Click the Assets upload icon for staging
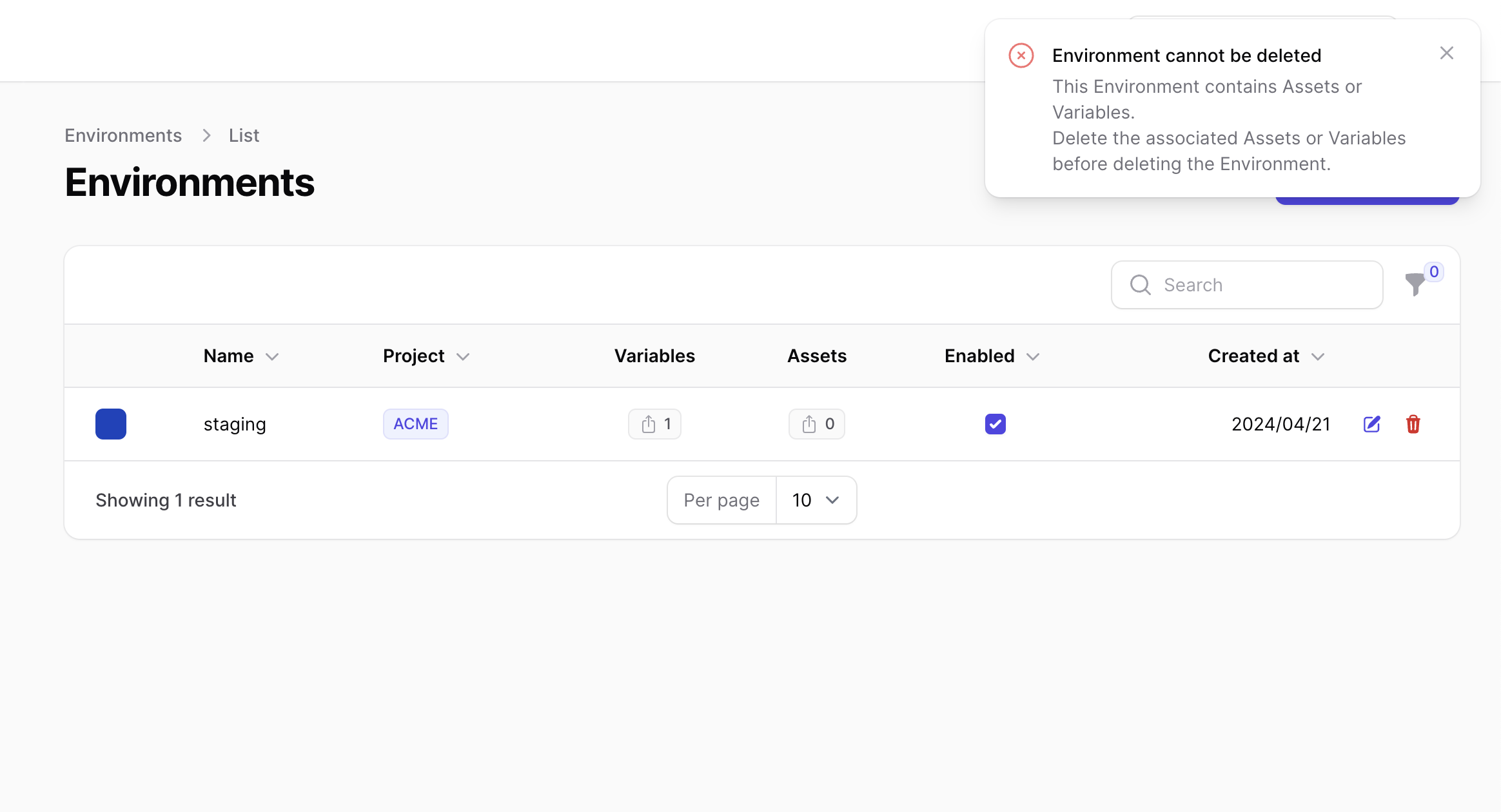 (x=808, y=424)
